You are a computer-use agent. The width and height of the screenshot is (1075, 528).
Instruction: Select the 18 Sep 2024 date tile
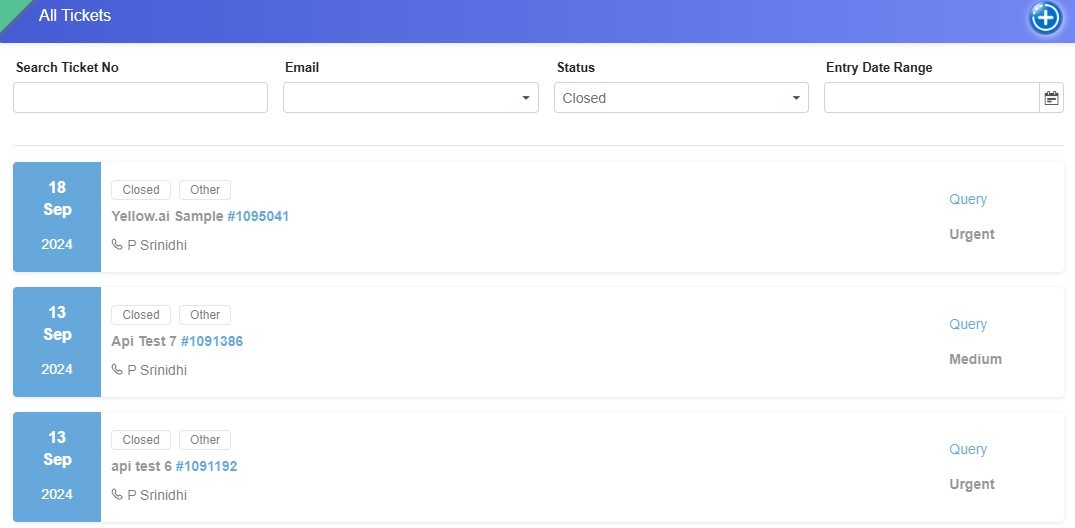click(x=57, y=216)
